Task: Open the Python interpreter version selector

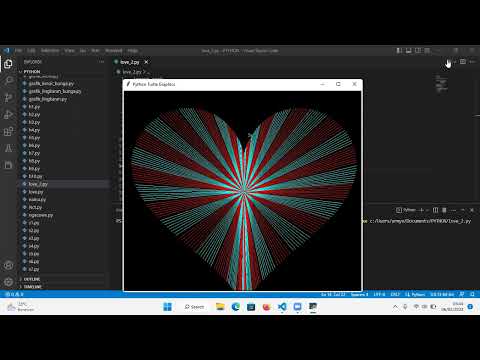Action: tap(442, 294)
